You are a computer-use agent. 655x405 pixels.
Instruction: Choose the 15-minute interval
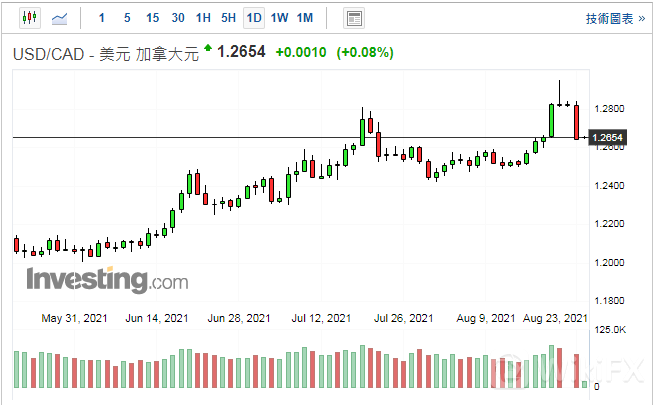[x=152, y=18]
